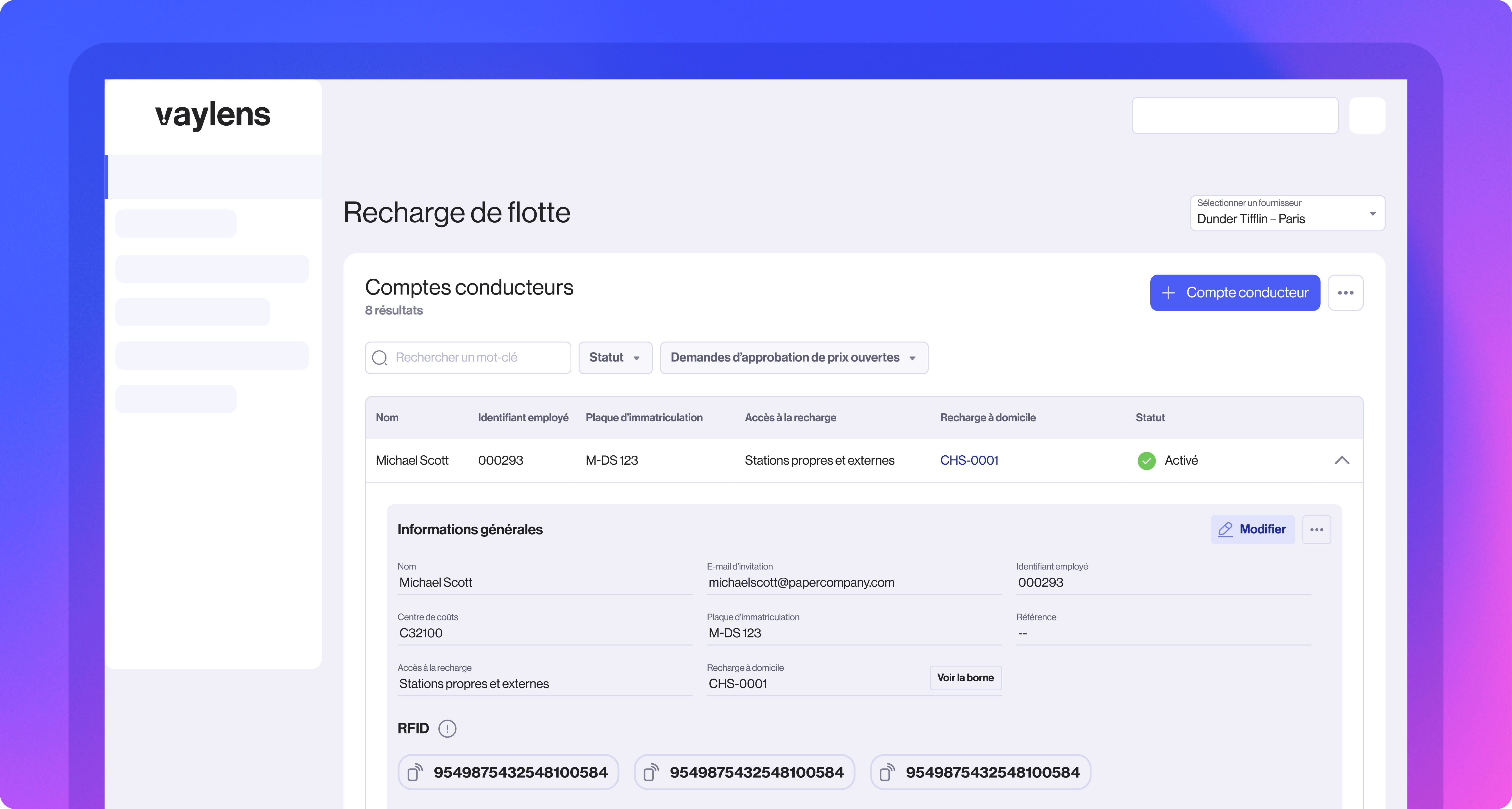Click the Voir la borne button
Image resolution: width=1512 pixels, height=809 pixels.
965,678
